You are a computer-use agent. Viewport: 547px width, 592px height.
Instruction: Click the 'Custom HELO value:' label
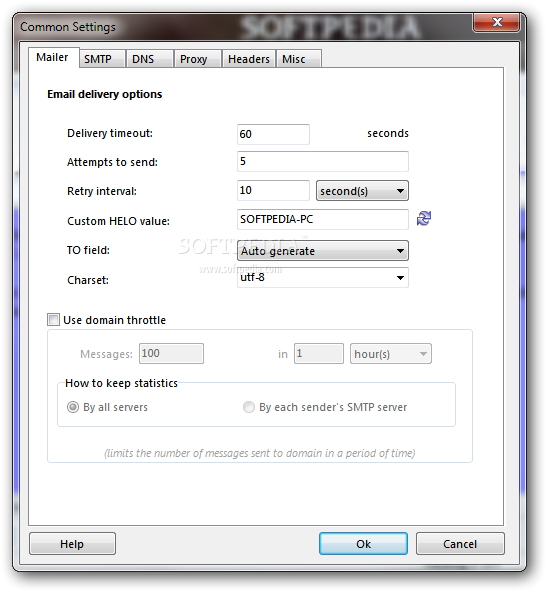pos(118,221)
